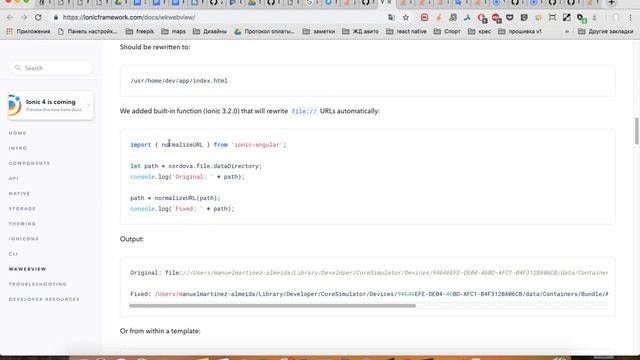
Task: Click the Original: file:/// output line
Action: coord(369,273)
